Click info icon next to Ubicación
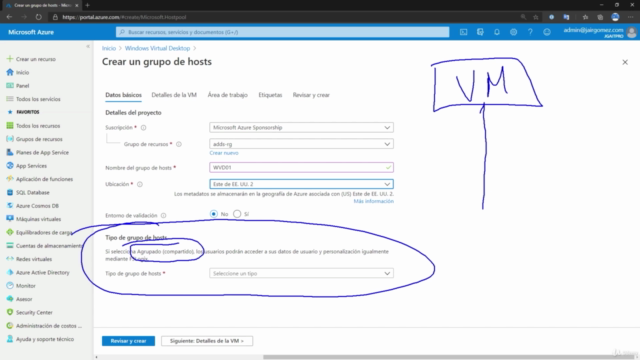The image size is (640, 360). click(x=140, y=184)
